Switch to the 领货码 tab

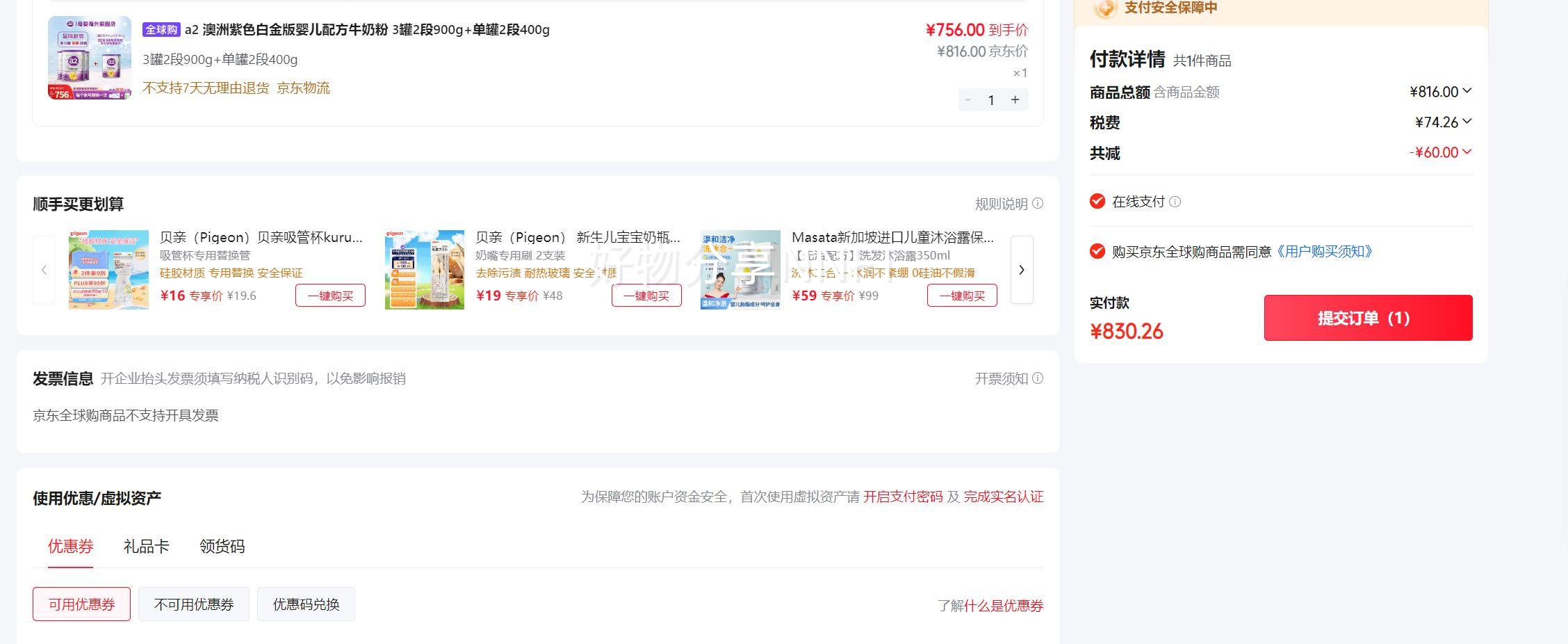[x=222, y=547]
